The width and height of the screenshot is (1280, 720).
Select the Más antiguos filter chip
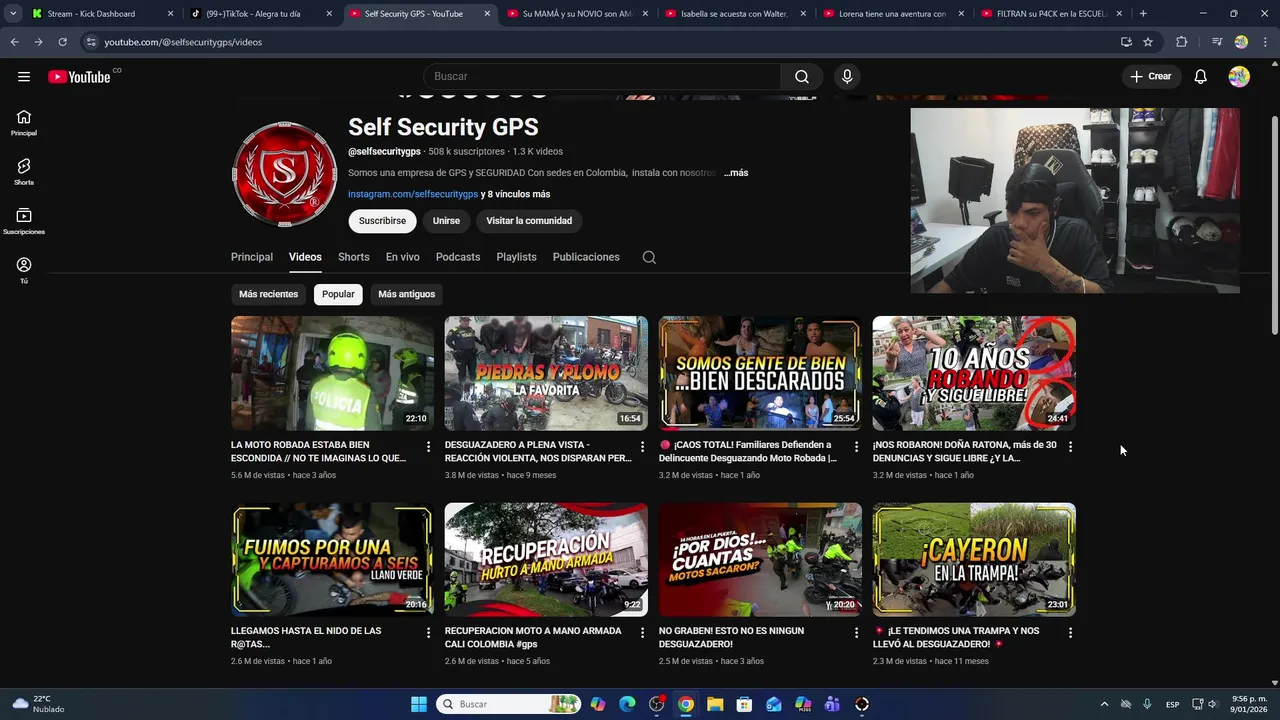(x=406, y=294)
